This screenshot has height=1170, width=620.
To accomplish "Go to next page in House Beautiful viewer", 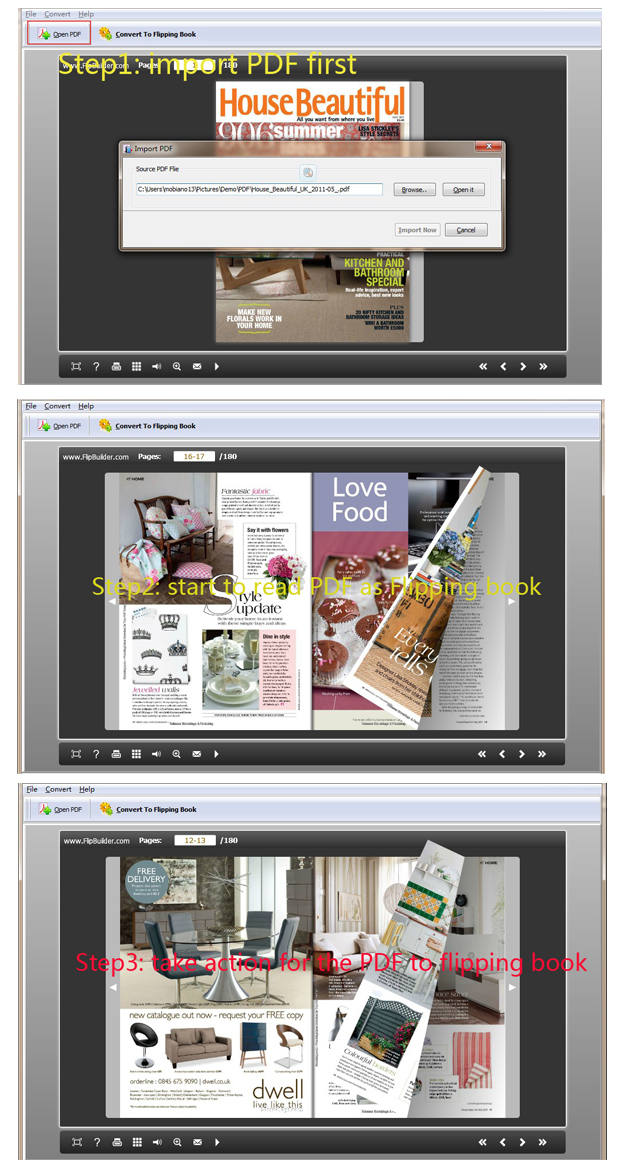I will click(x=523, y=366).
